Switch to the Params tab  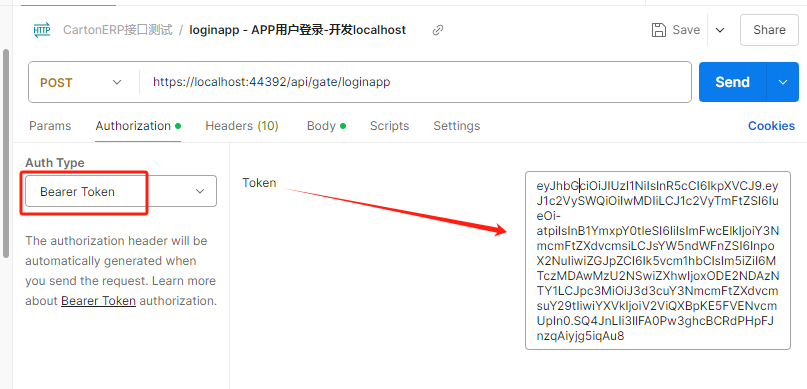coord(50,126)
